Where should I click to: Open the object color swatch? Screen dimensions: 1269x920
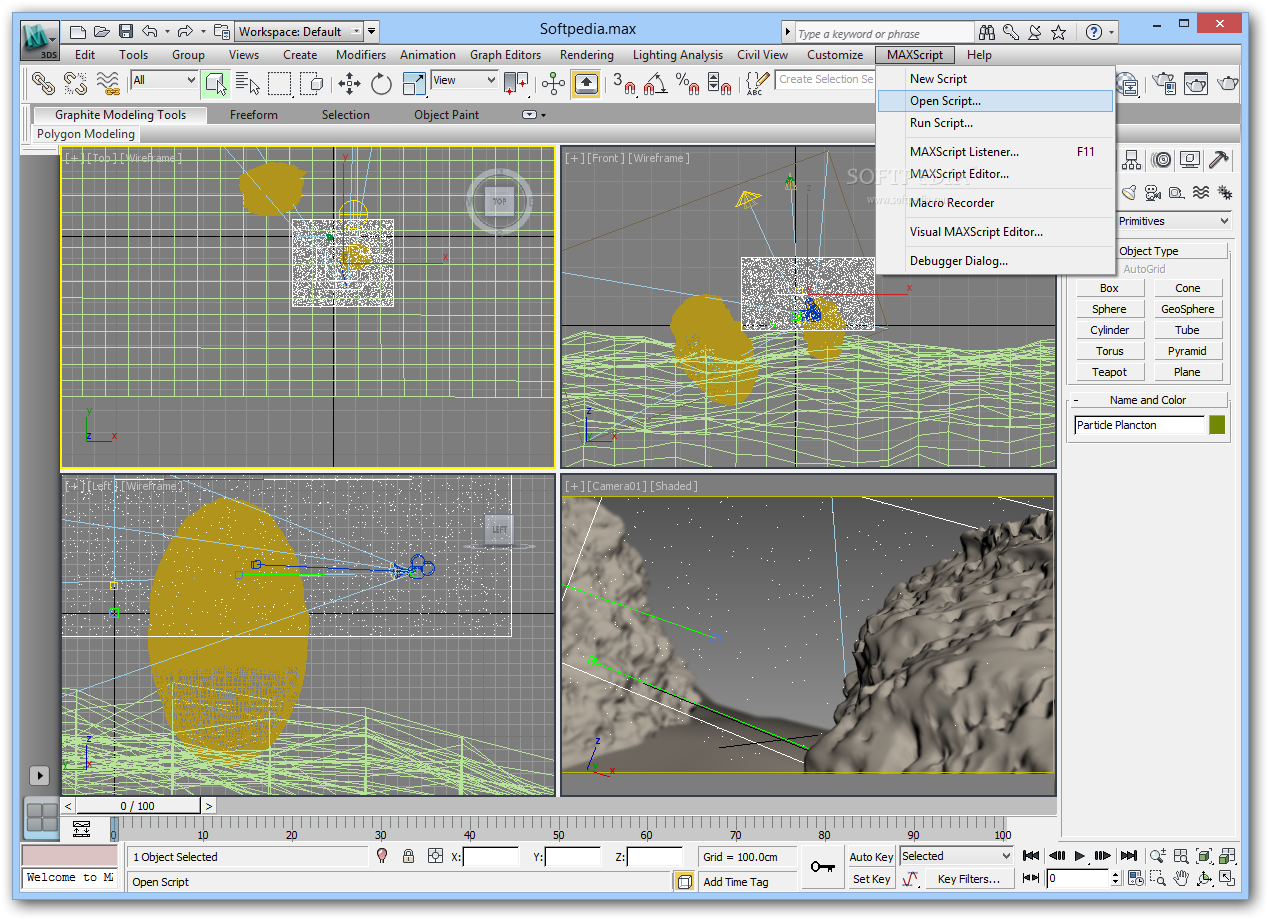pos(1216,425)
